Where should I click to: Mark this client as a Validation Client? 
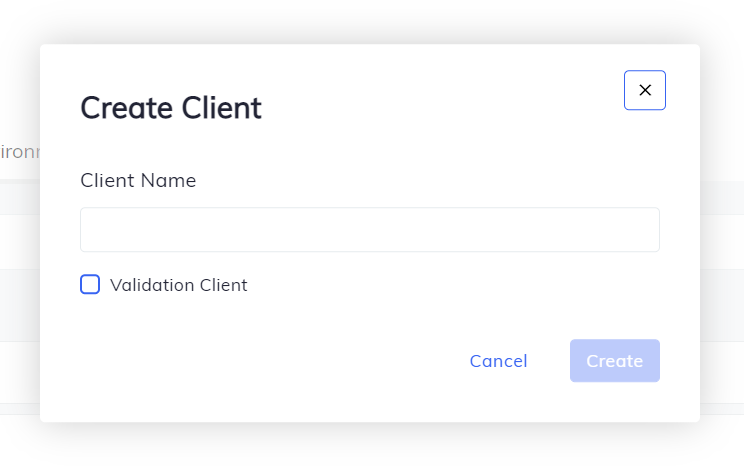[x=90, y=285]
